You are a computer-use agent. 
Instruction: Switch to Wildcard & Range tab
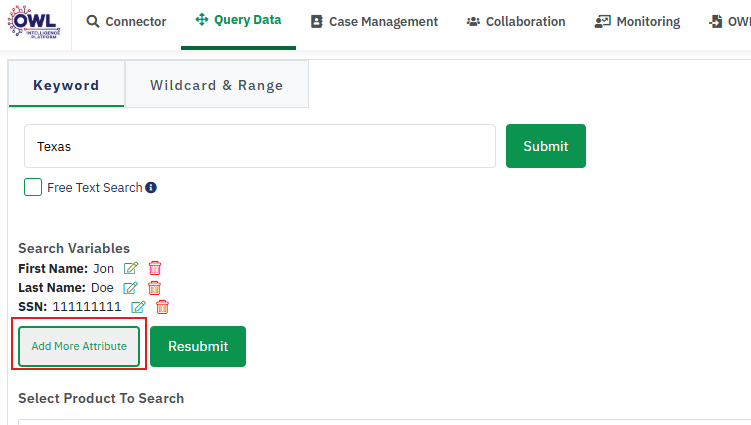point(216,85)
